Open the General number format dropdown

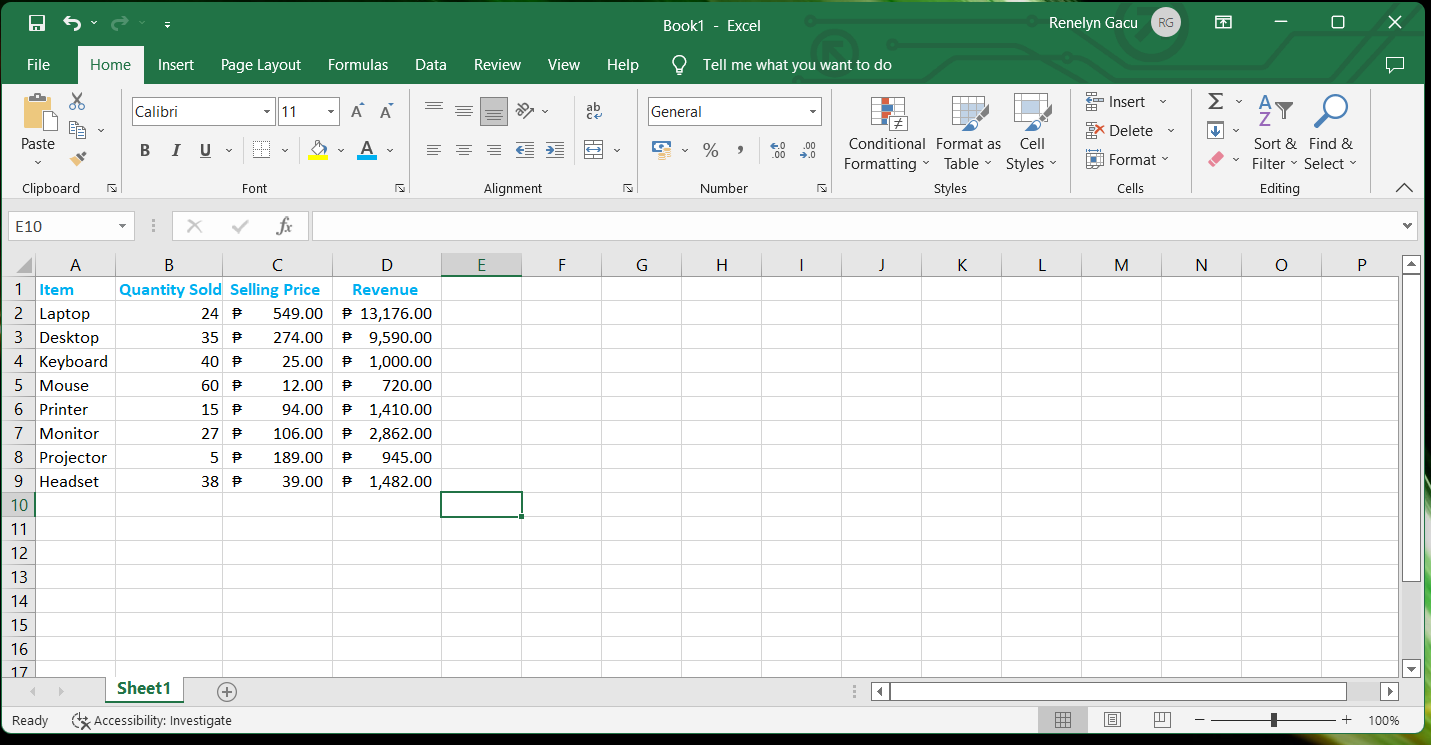(x=812, y=112)
